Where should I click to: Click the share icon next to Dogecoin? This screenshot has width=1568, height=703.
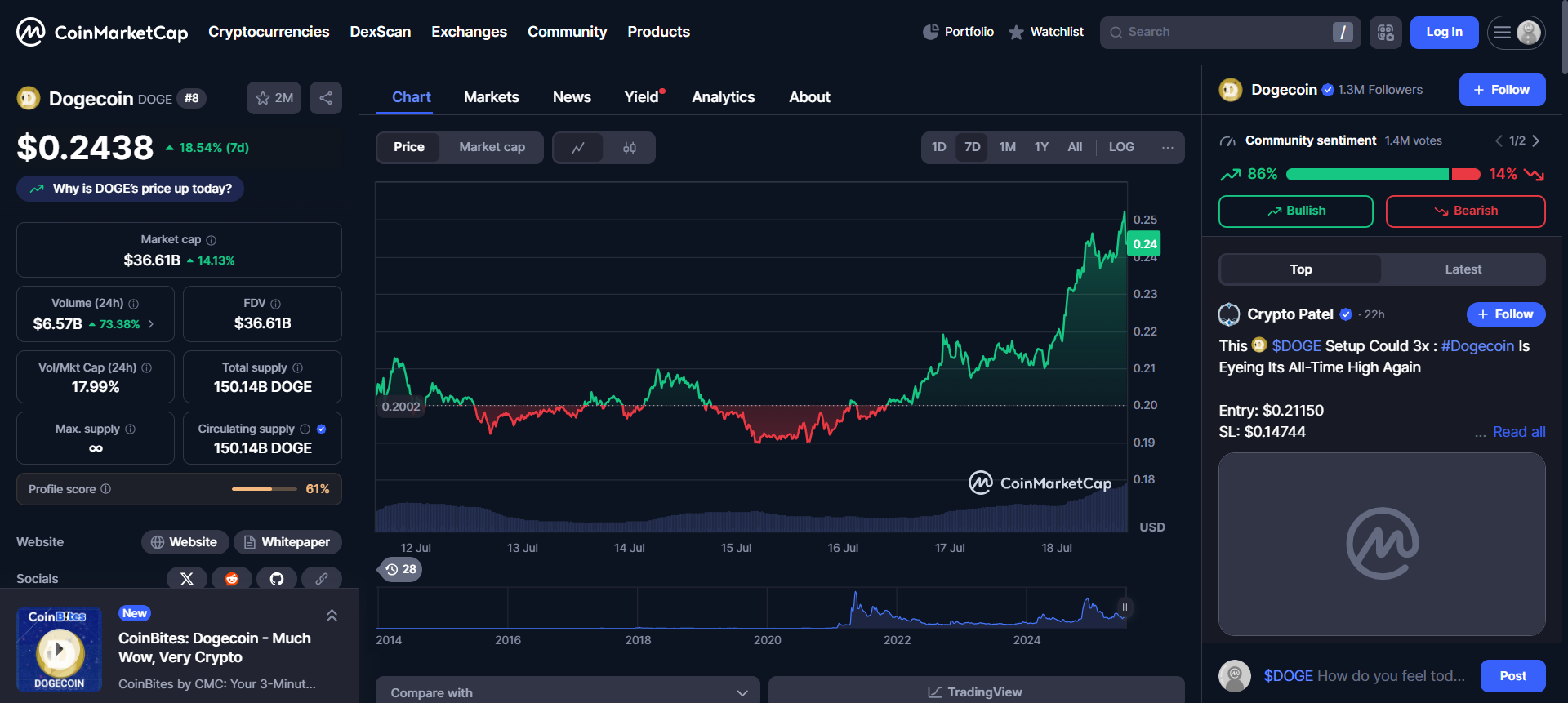(x=326, y=98)
